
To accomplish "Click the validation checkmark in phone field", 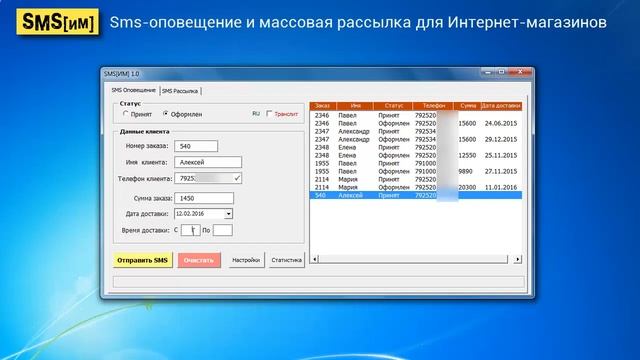I will (237, 178).
